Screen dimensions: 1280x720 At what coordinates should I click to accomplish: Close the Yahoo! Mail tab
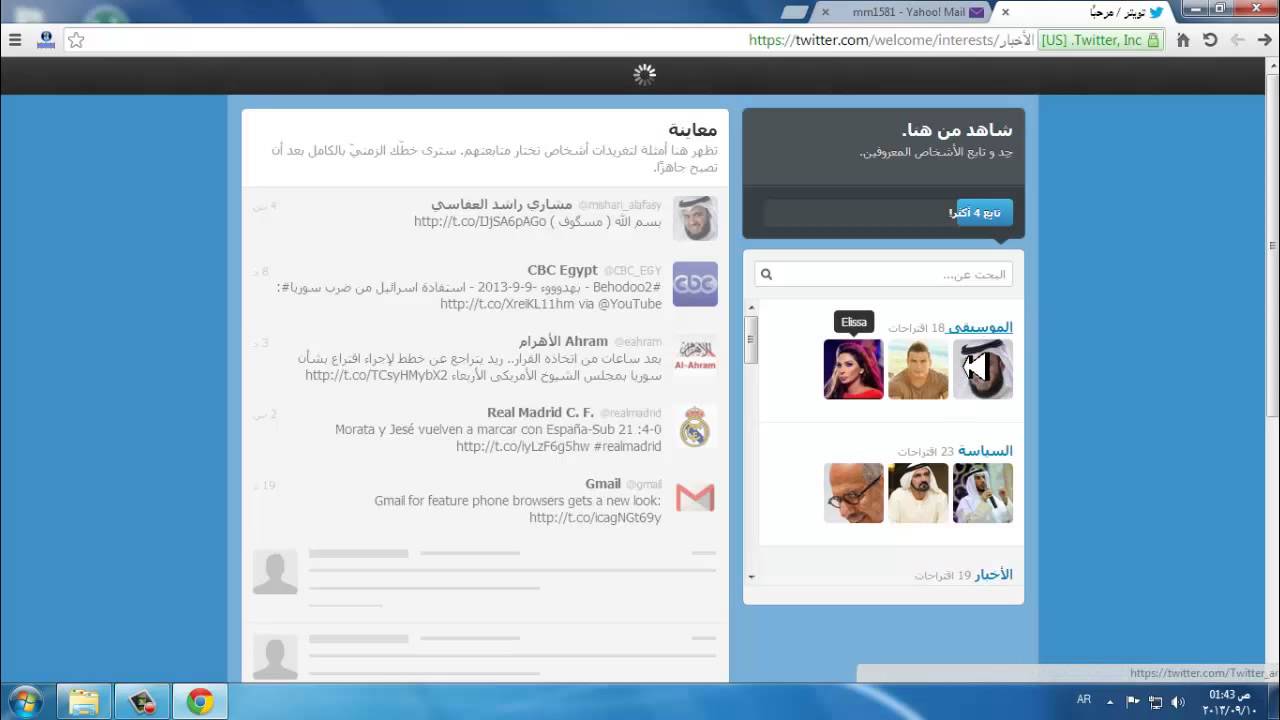pos(825,12)
